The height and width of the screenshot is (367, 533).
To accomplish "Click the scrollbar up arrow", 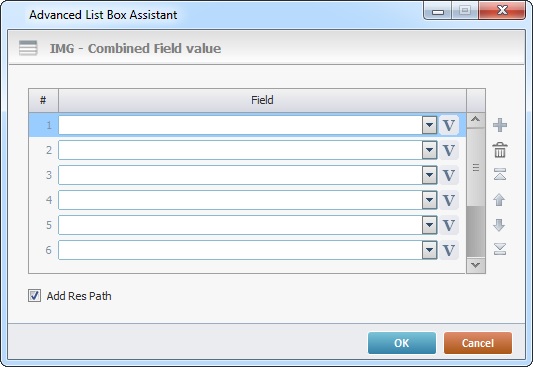I will click(x=476, y=120).
